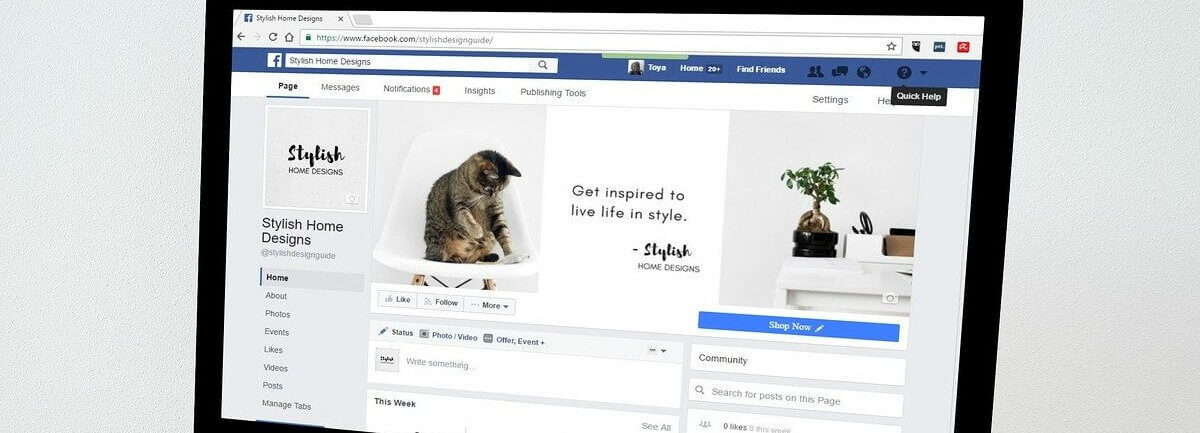Open the Publishing Tools tab
Screen dimensions: 1200x433
tap(553, 93)
